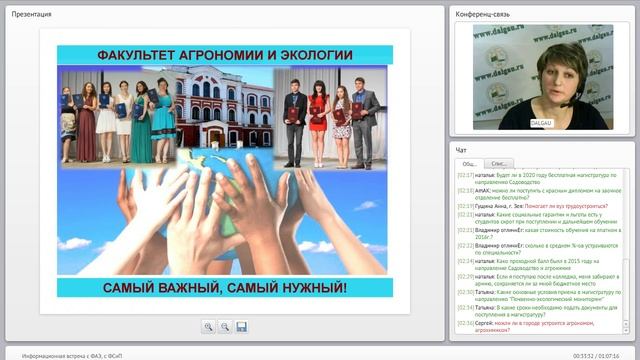This screenshot has width=640, height=360.
Task: Click the chat scrollbar thumb
Action: 626,290
